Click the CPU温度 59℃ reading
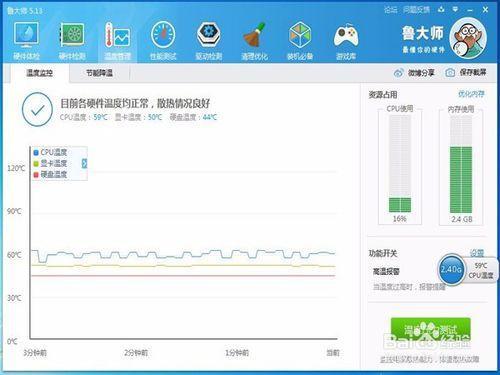500x375 pixels. (x=84, y=117)
